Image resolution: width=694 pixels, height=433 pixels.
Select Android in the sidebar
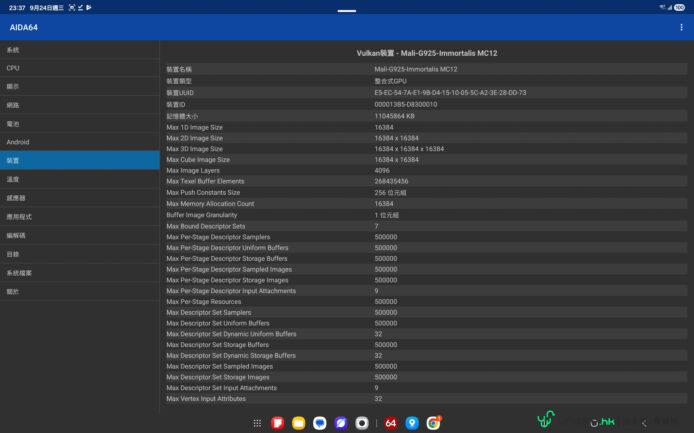(80, 142)
